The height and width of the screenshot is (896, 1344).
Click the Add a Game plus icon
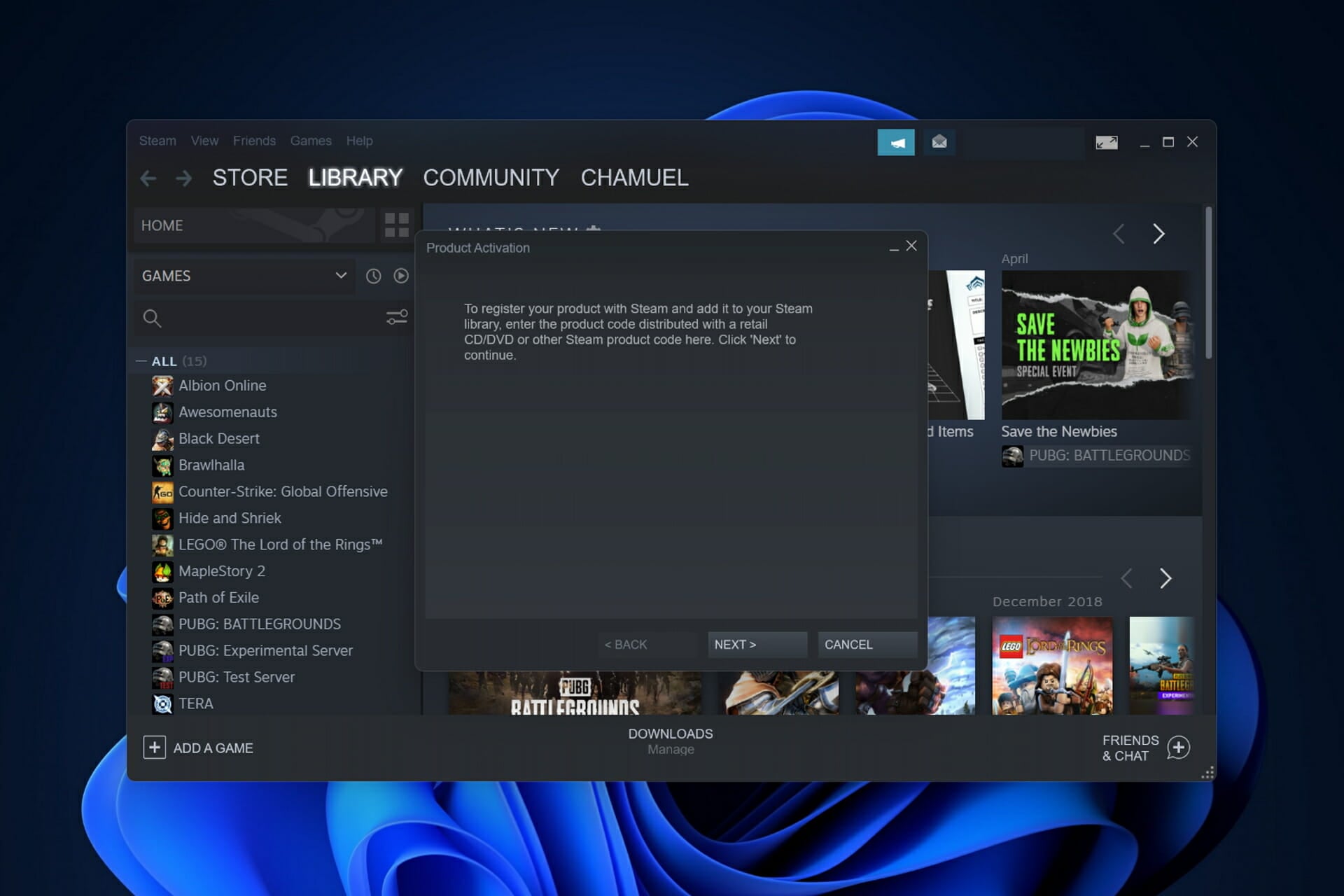point(154,748)
